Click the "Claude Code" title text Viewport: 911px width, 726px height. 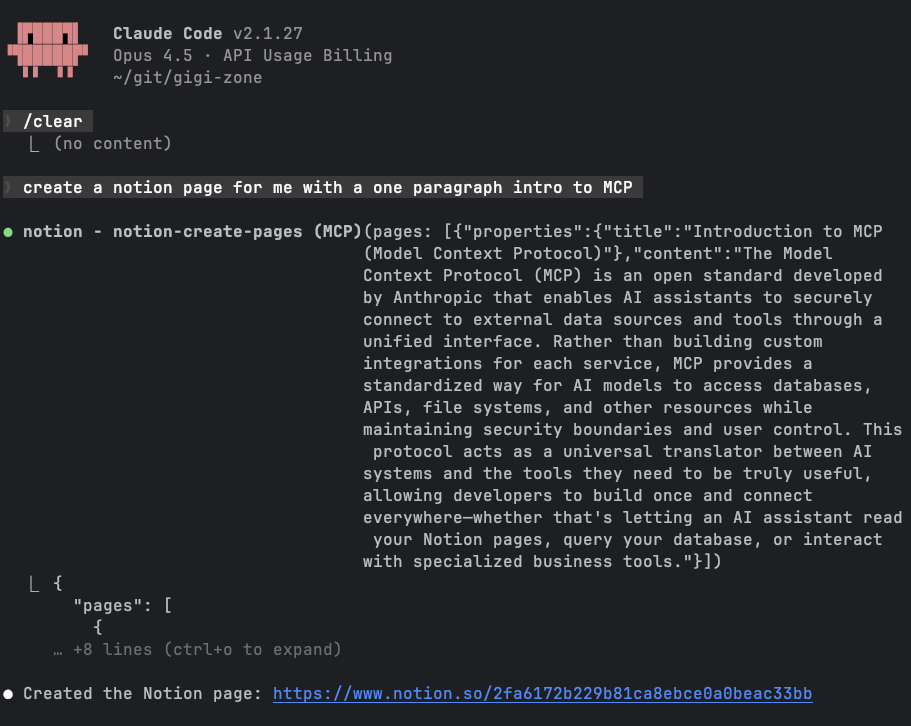tap(167, 34)
